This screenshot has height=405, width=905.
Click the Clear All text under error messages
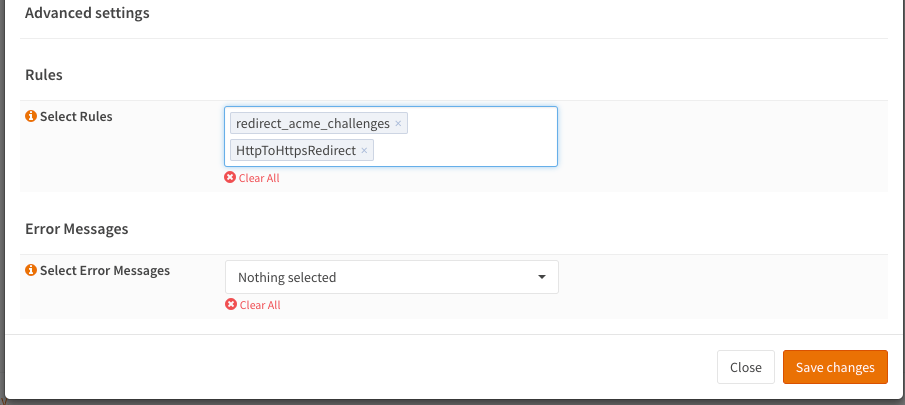[259, 305]
